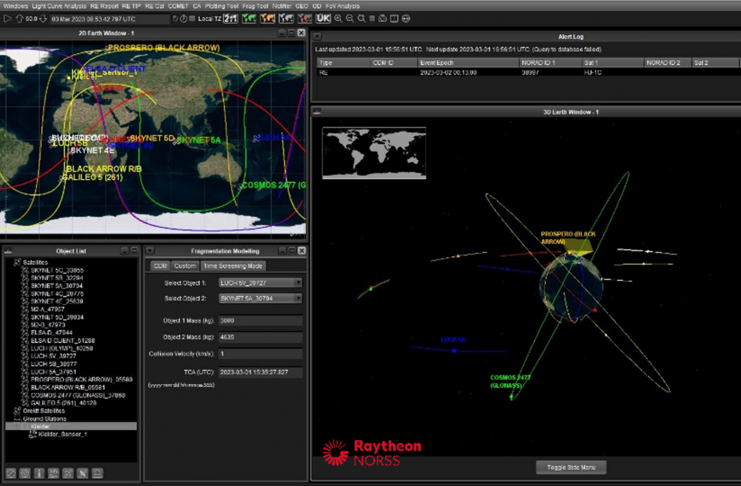The height and width of the screenshot is (486, 741).
Task: Open the Light Curve Analysis menu
Action: (60, 5)
